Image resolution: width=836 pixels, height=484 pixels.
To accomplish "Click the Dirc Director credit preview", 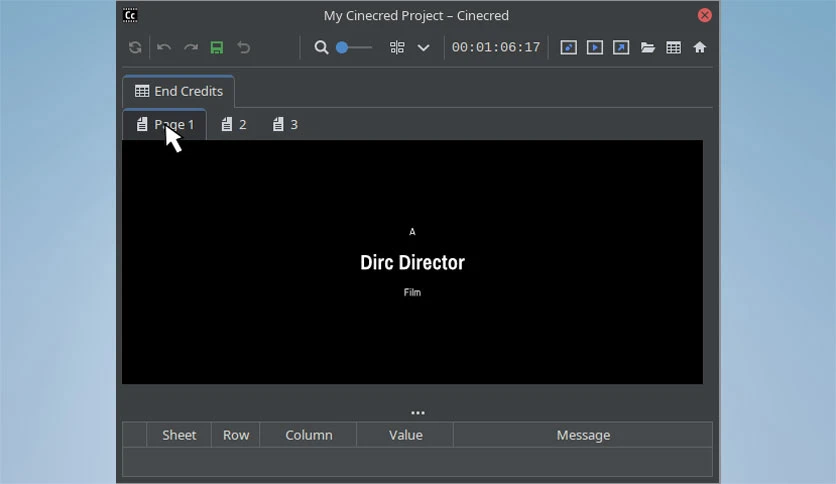I will coord(412,262).
